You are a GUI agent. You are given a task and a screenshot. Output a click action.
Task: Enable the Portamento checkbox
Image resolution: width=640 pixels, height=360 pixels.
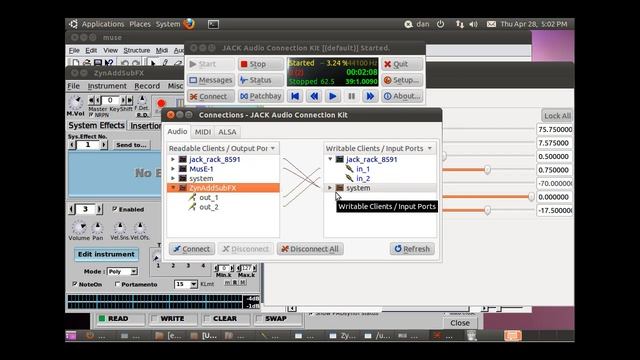(117, 284)
